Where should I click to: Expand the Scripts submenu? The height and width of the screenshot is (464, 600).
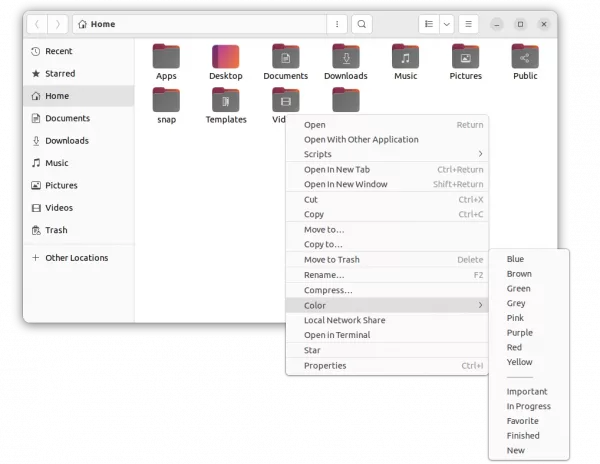[387, 154]
